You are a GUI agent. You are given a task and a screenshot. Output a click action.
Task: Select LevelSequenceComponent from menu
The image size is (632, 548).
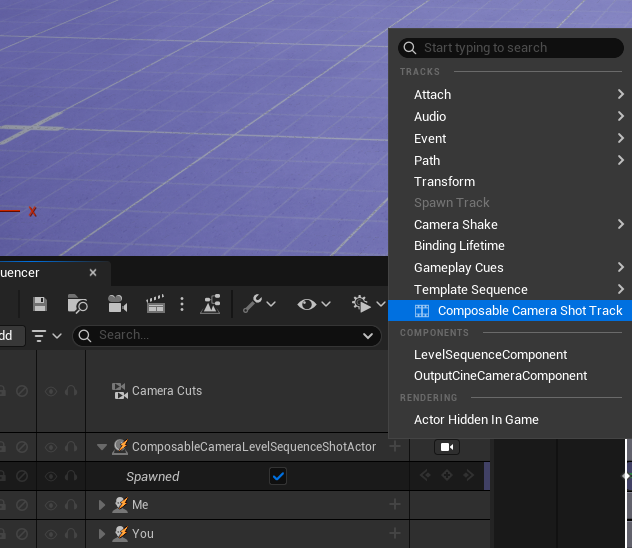pos(511,355)
